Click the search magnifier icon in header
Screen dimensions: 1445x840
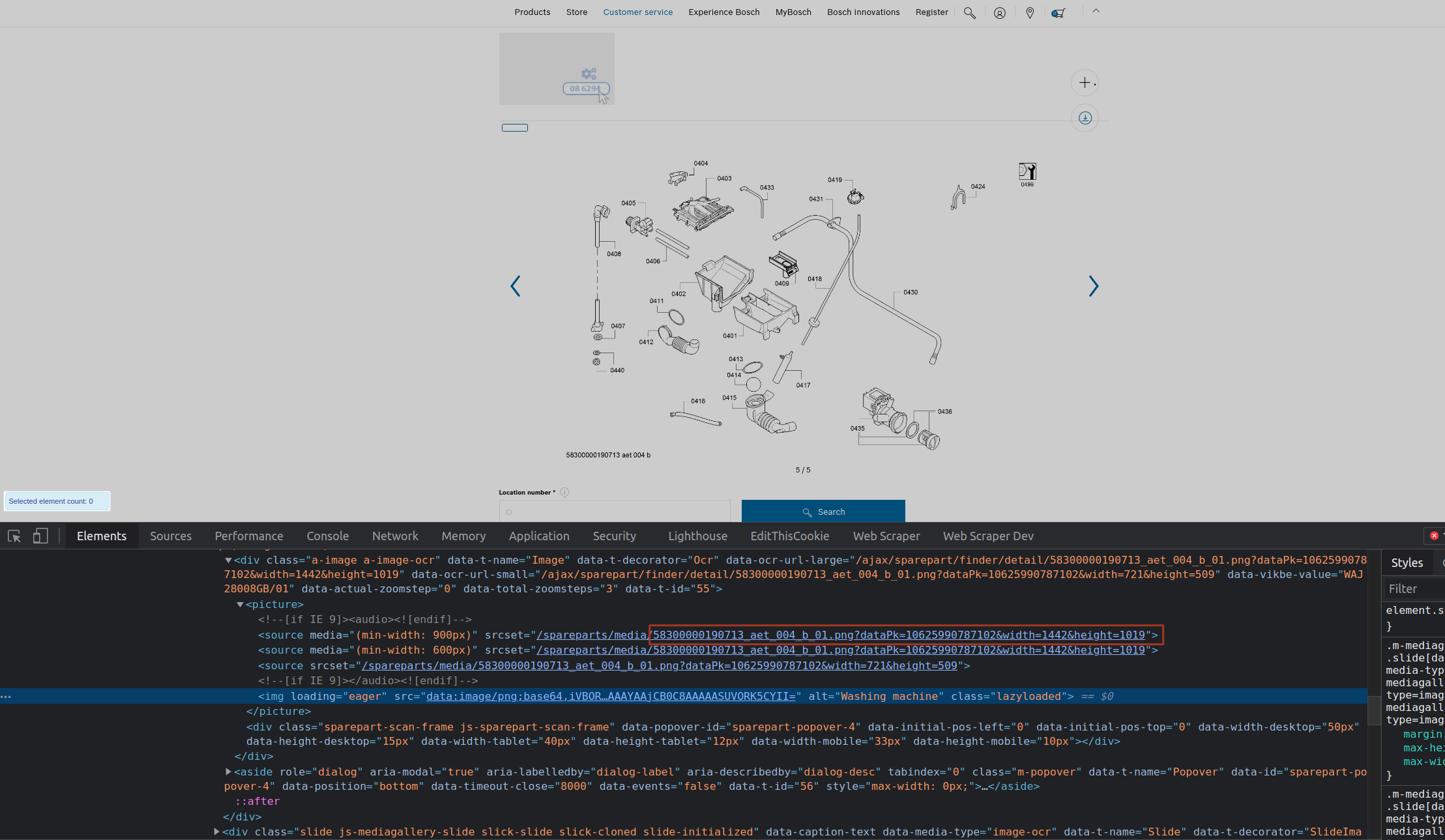969,13
